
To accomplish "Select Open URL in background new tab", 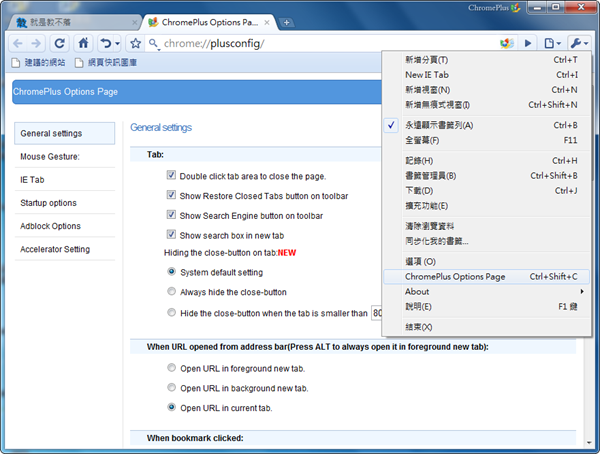I will (171, 387).
